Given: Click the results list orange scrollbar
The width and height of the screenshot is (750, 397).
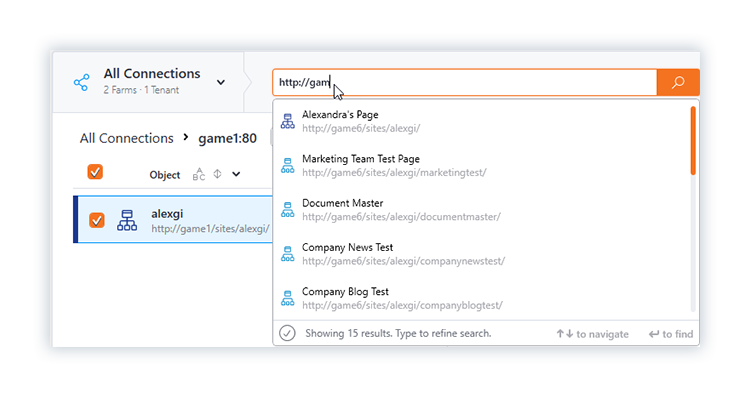Looking at the screenshot, I should tap(693, 141).
